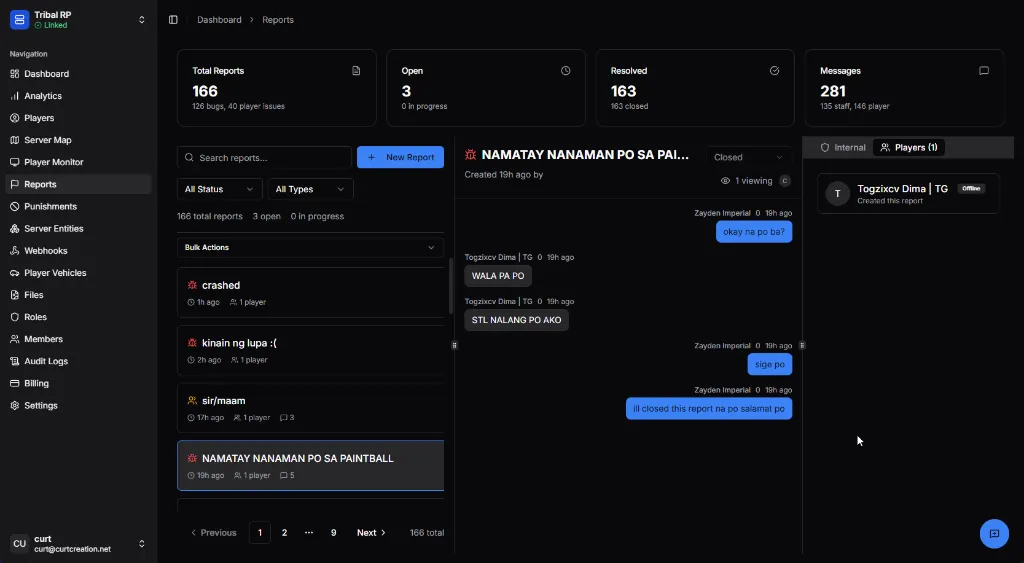This screenshot has width=1024, height=563.
Task: Click the player-issue icon on 'sir/maam'
Action: [x=192, y=400]
